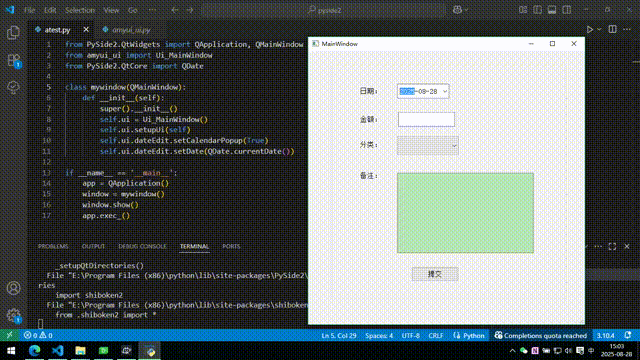The image size is (640, 360).
Task: Open editor more actions ellipsis
Action: (627, 29)
